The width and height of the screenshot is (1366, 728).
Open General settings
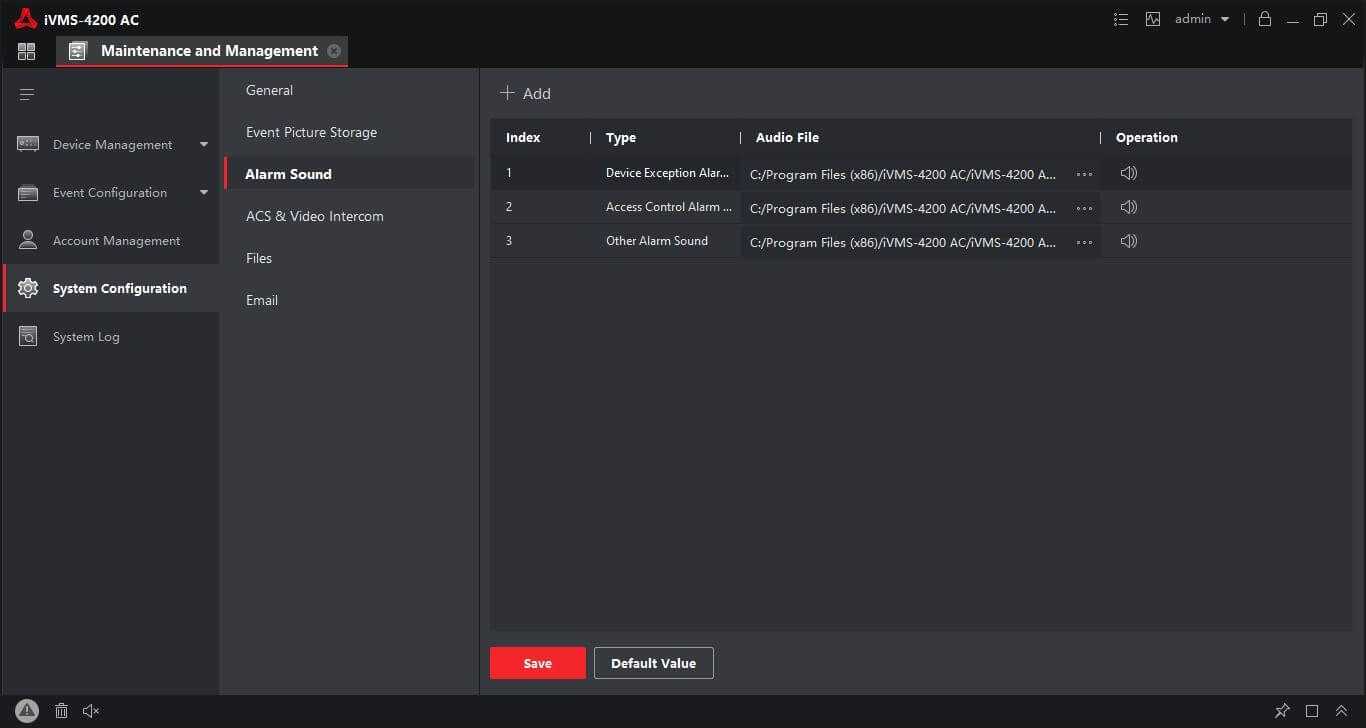(x=269, y=90)
